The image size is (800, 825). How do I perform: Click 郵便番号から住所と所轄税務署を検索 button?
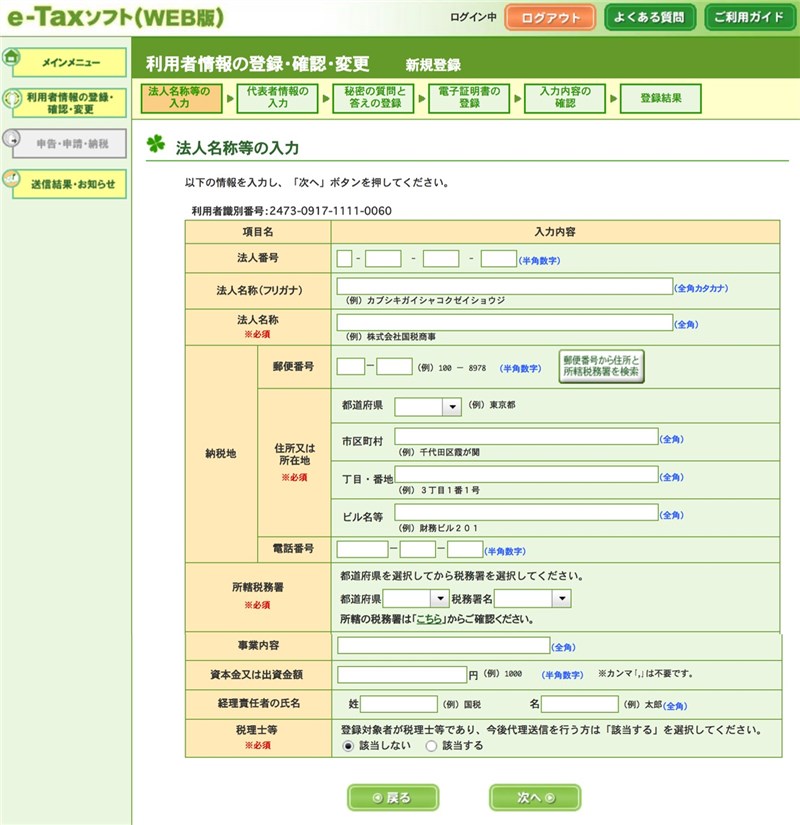[601, 366]
